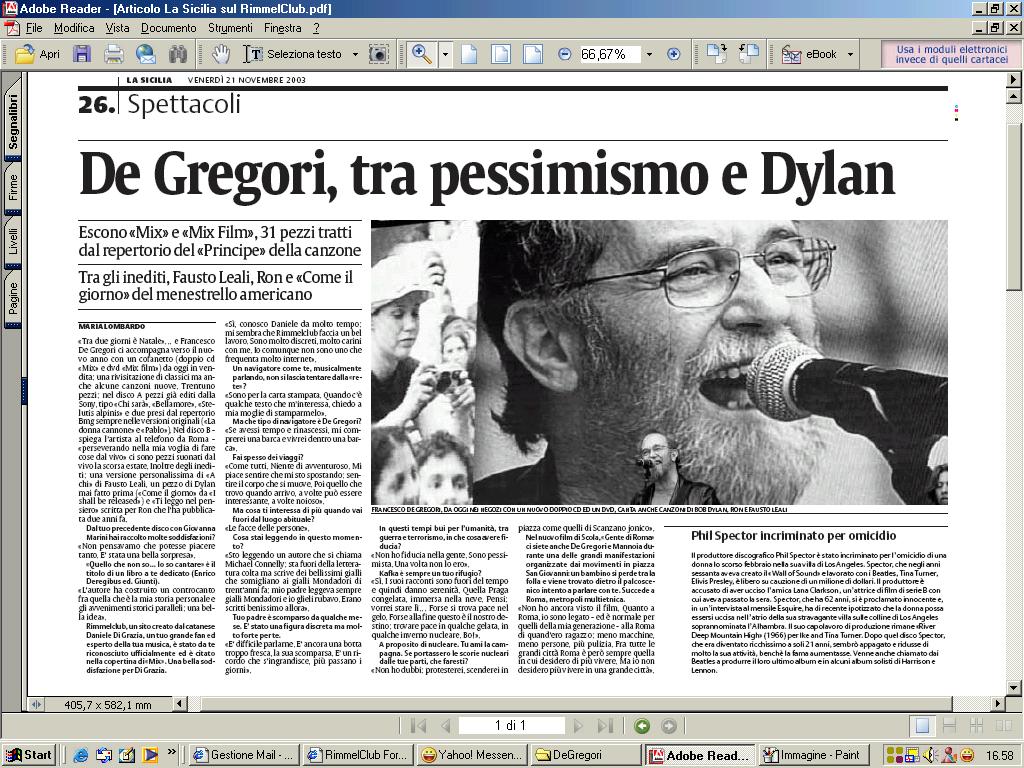Select the Snapshot camera tool
This screenshot has width=1024, height=768.
(x=379, y=54)
